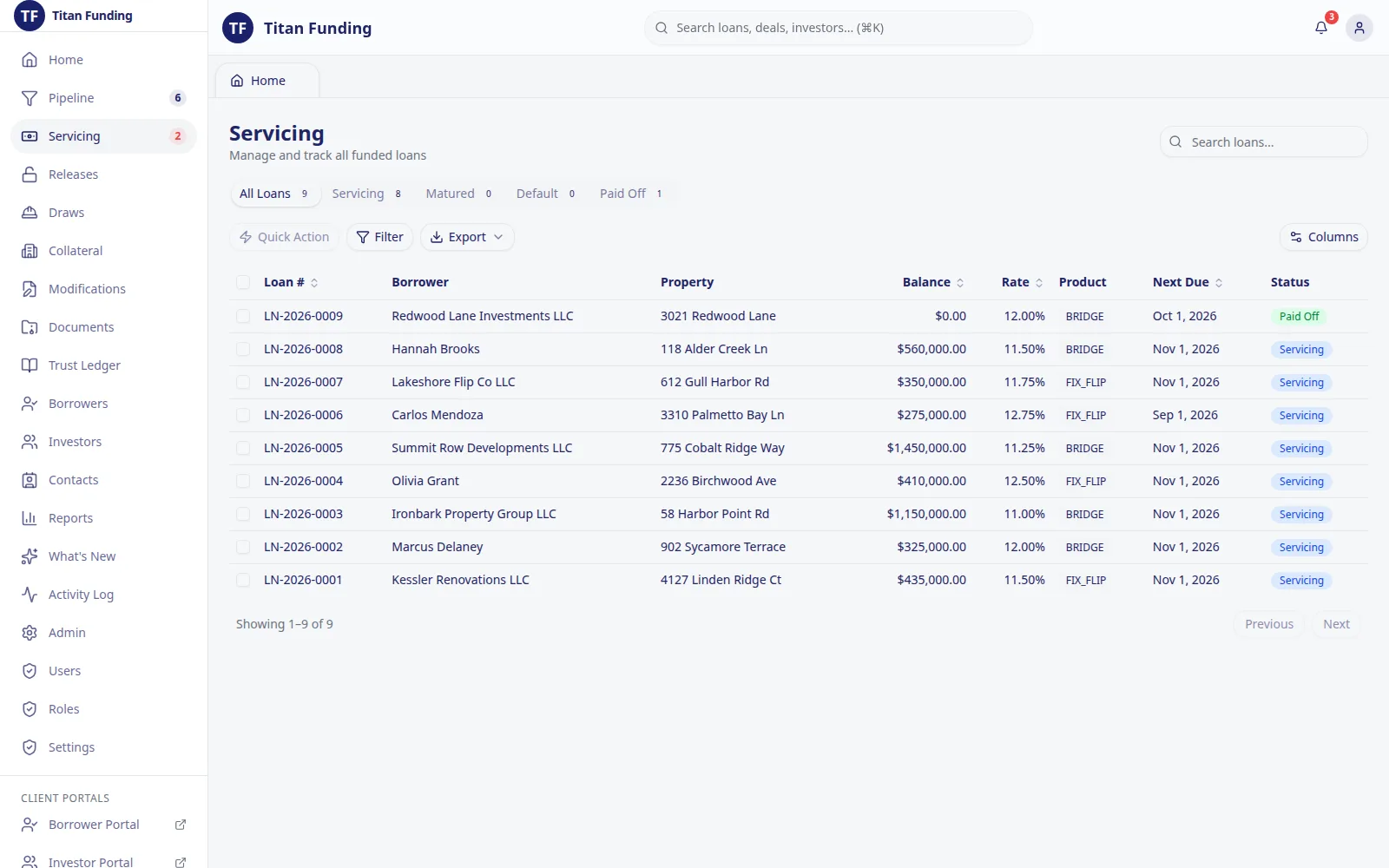Sort by Rate column

1022,282
